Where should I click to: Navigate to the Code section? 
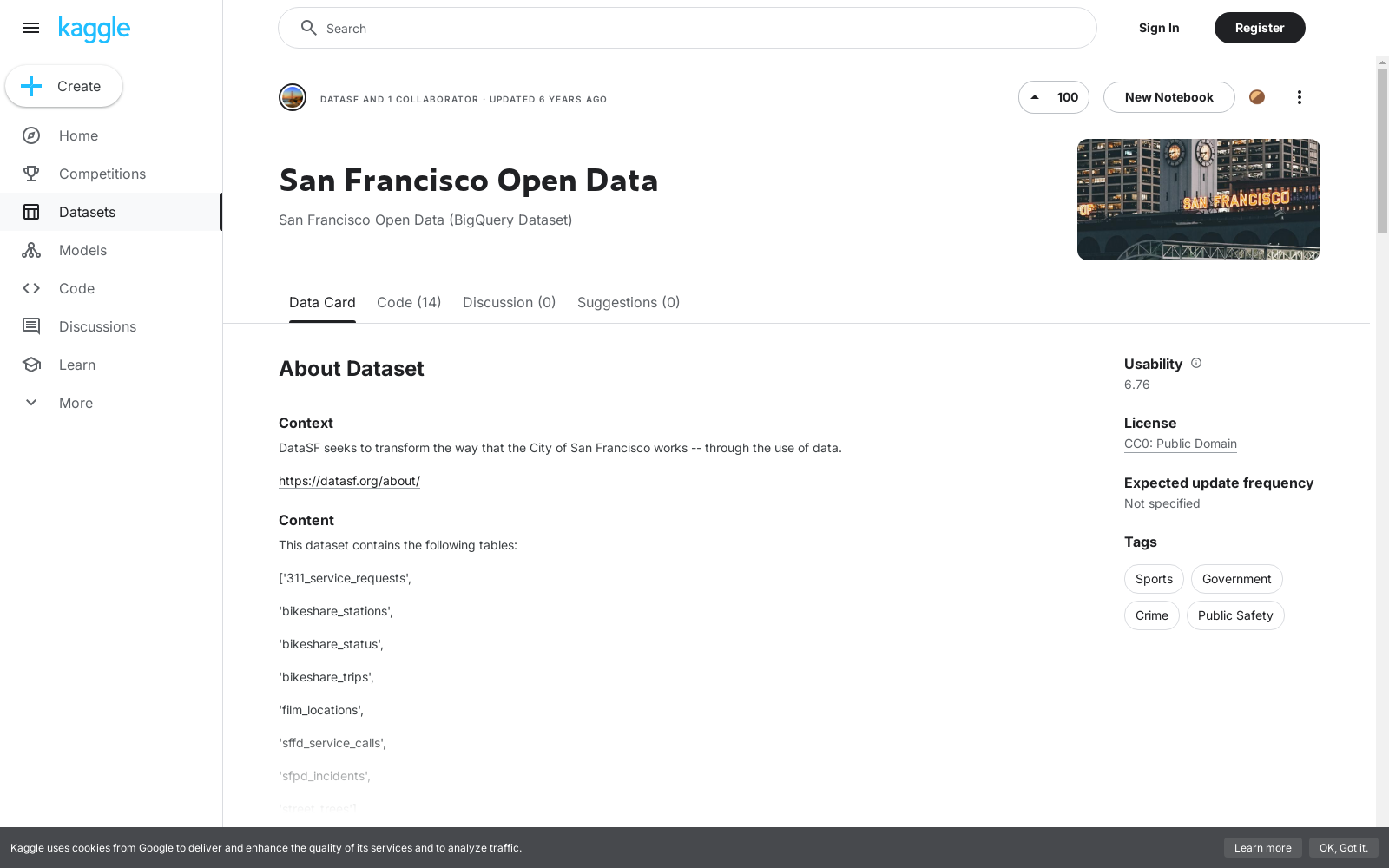click(31, 288)
